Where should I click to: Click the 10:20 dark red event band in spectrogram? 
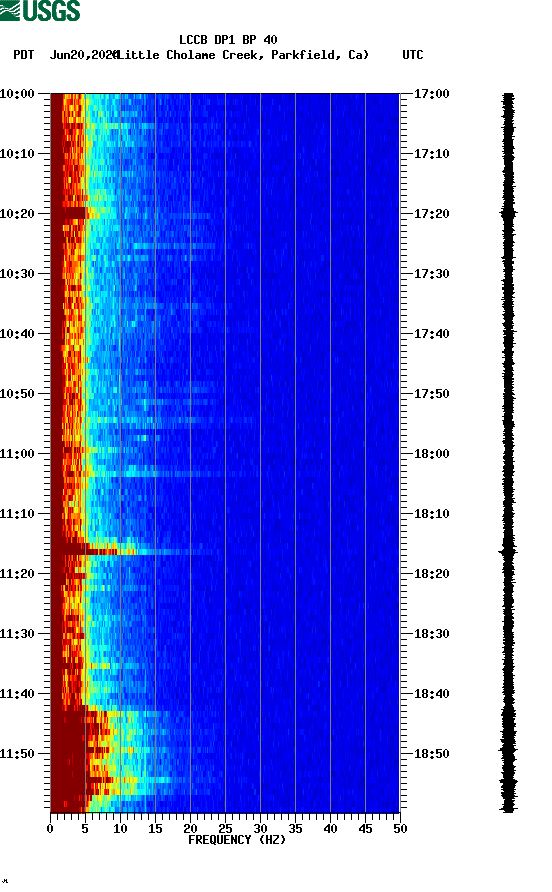[68, 213]
